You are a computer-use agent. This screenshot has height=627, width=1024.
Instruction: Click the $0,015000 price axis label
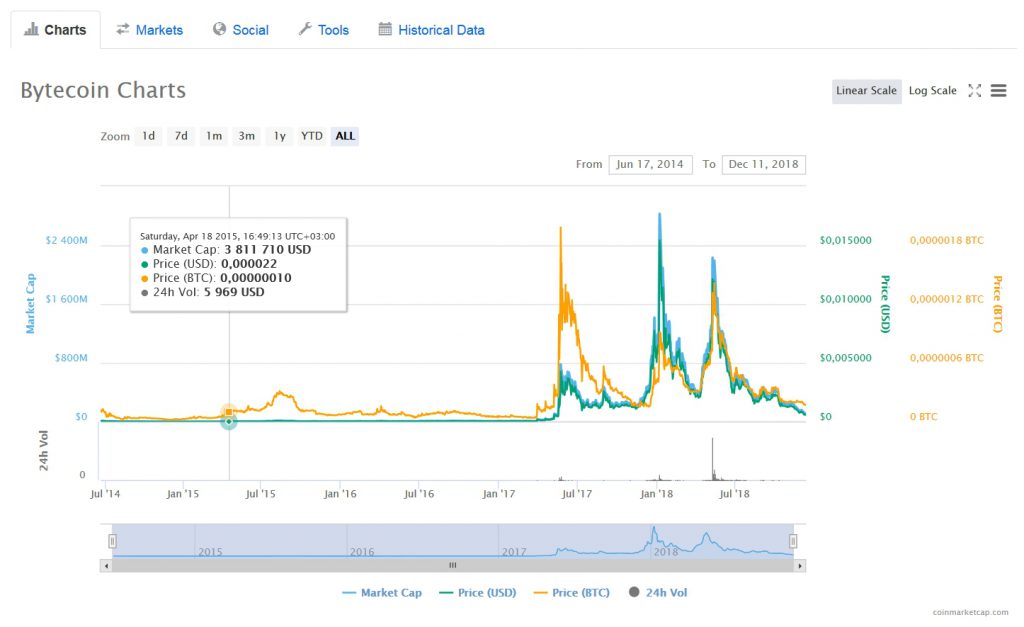[x=846, y=240]
